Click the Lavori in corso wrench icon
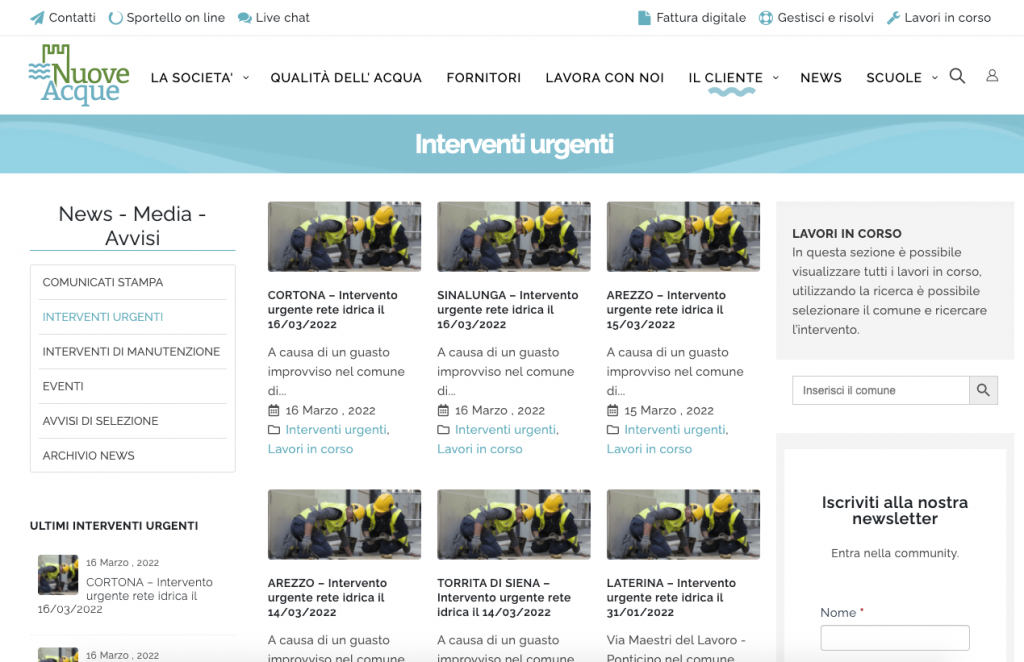Screen dimensions: 1024x662 (893, 18)
